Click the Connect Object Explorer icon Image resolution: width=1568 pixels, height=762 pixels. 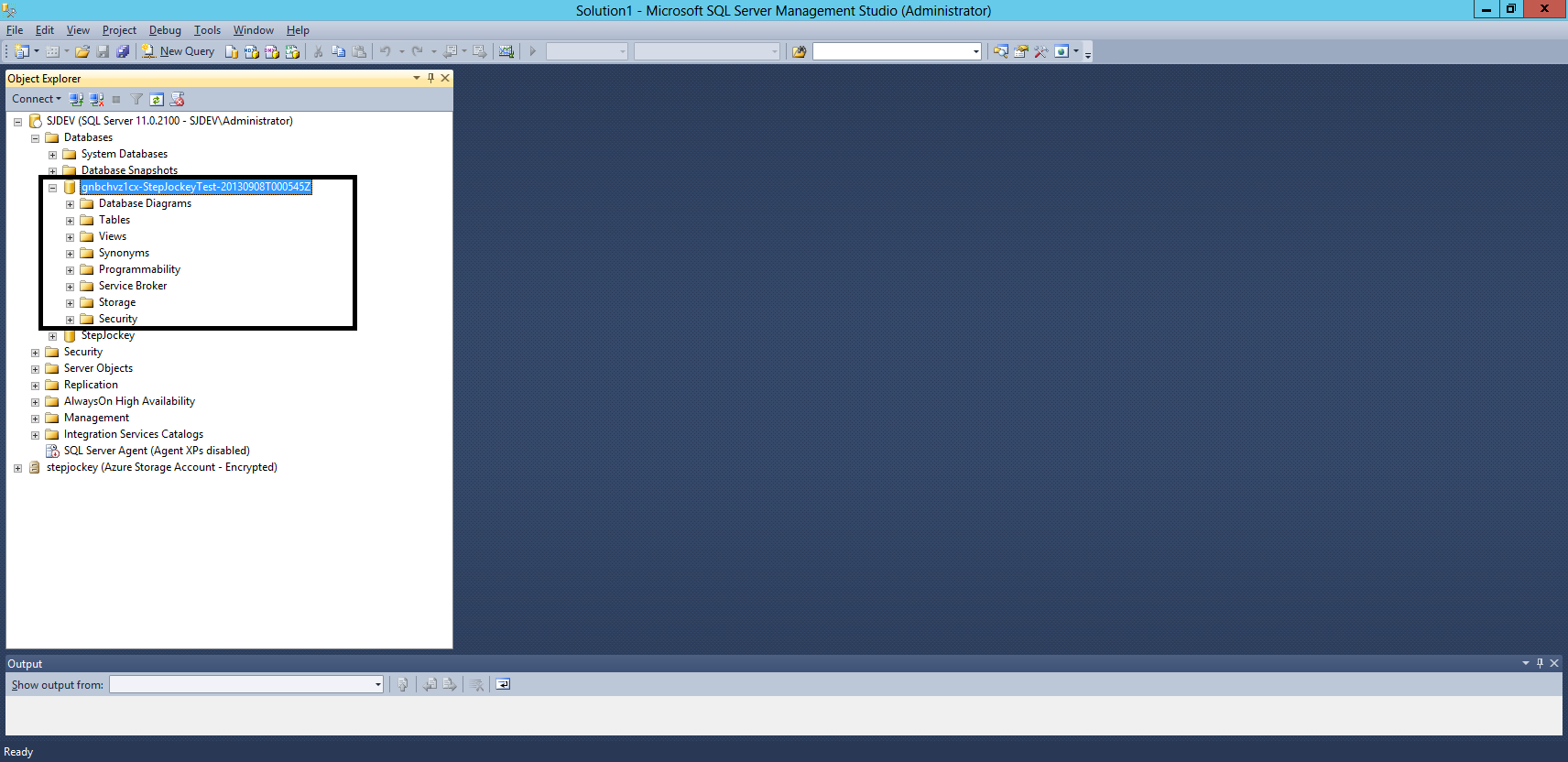pyautogui.click(x=76, y=99)
